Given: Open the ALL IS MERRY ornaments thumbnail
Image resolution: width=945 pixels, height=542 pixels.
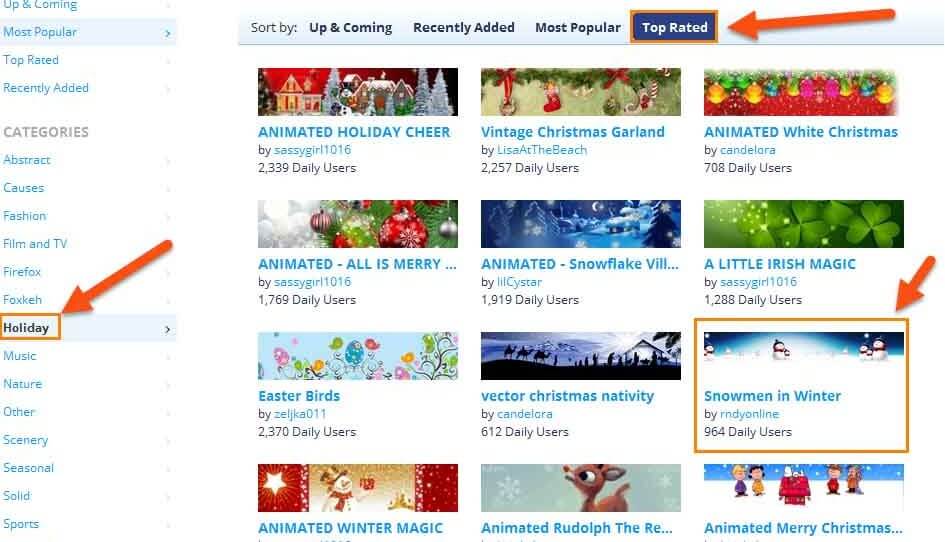Looking at the screenshot, I should 357,224.
